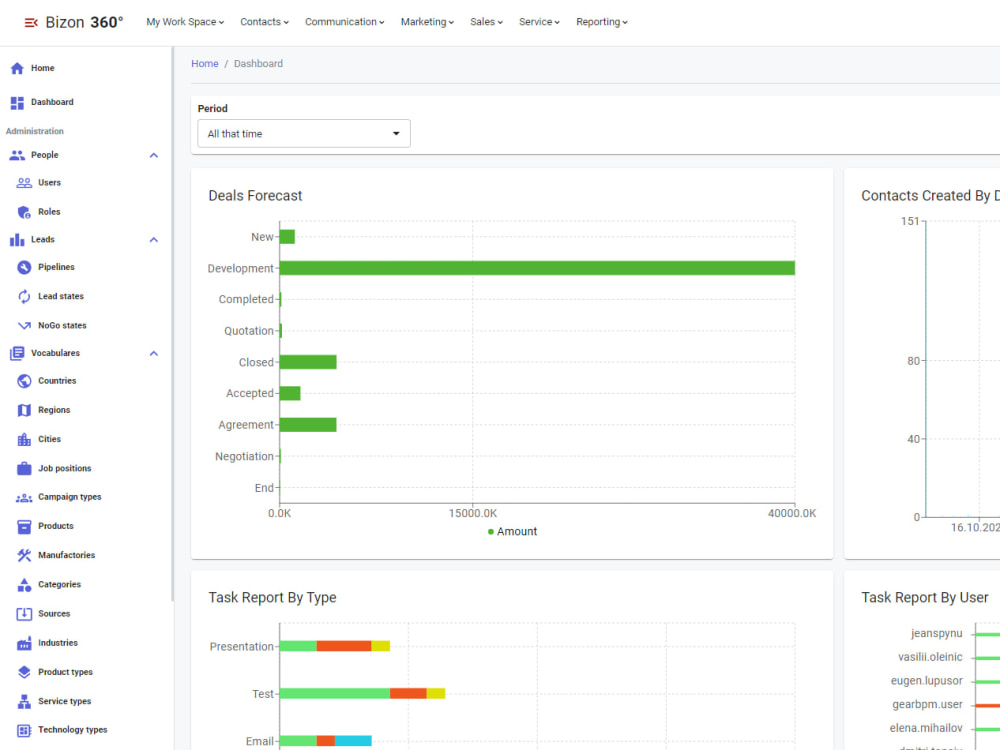Click the Cities buildings icon
The height and width of the screenshot is (750, 1000).
pos(24,439)
